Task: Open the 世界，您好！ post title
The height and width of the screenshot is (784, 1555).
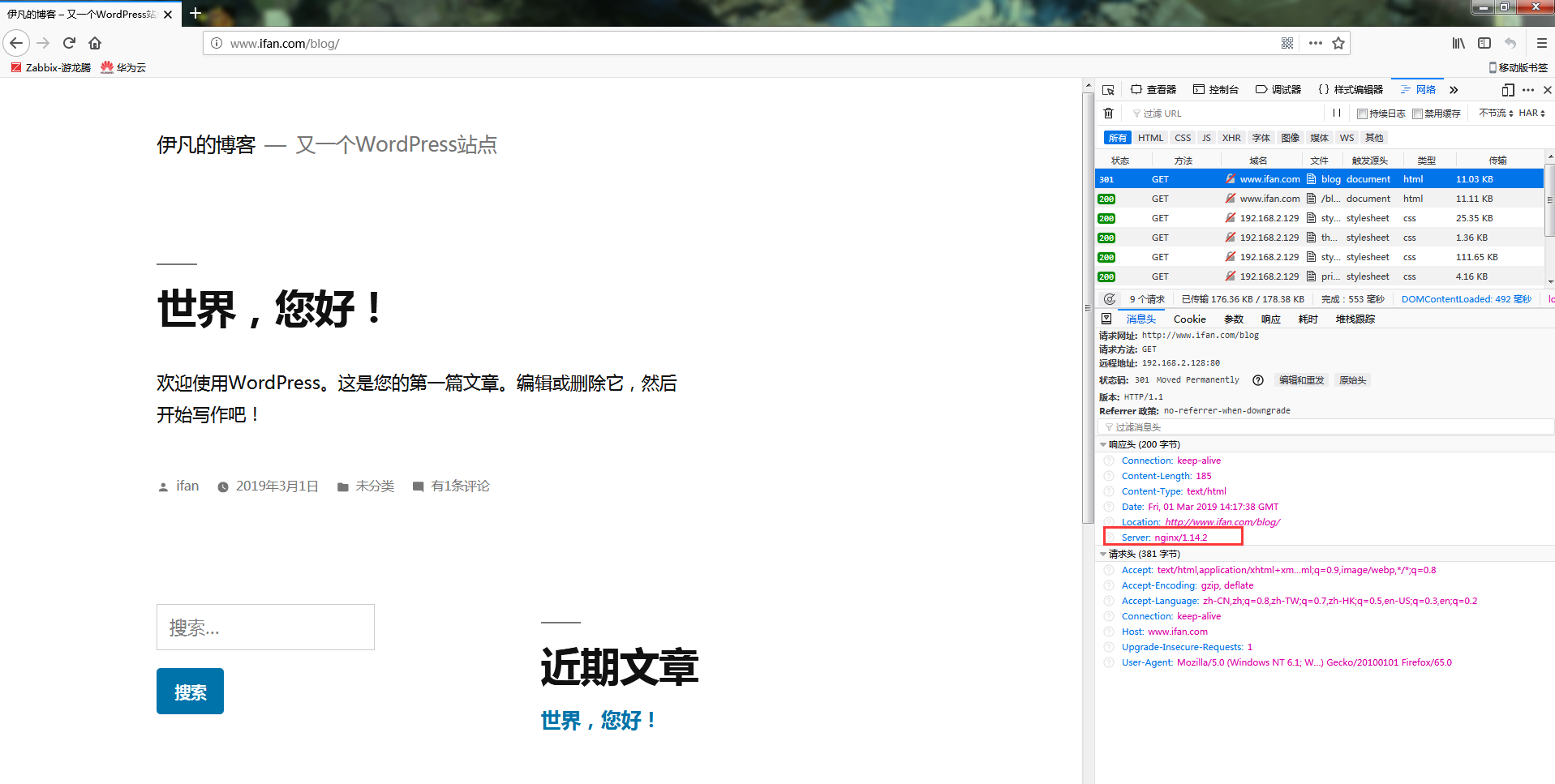Action: pos(270,308)
